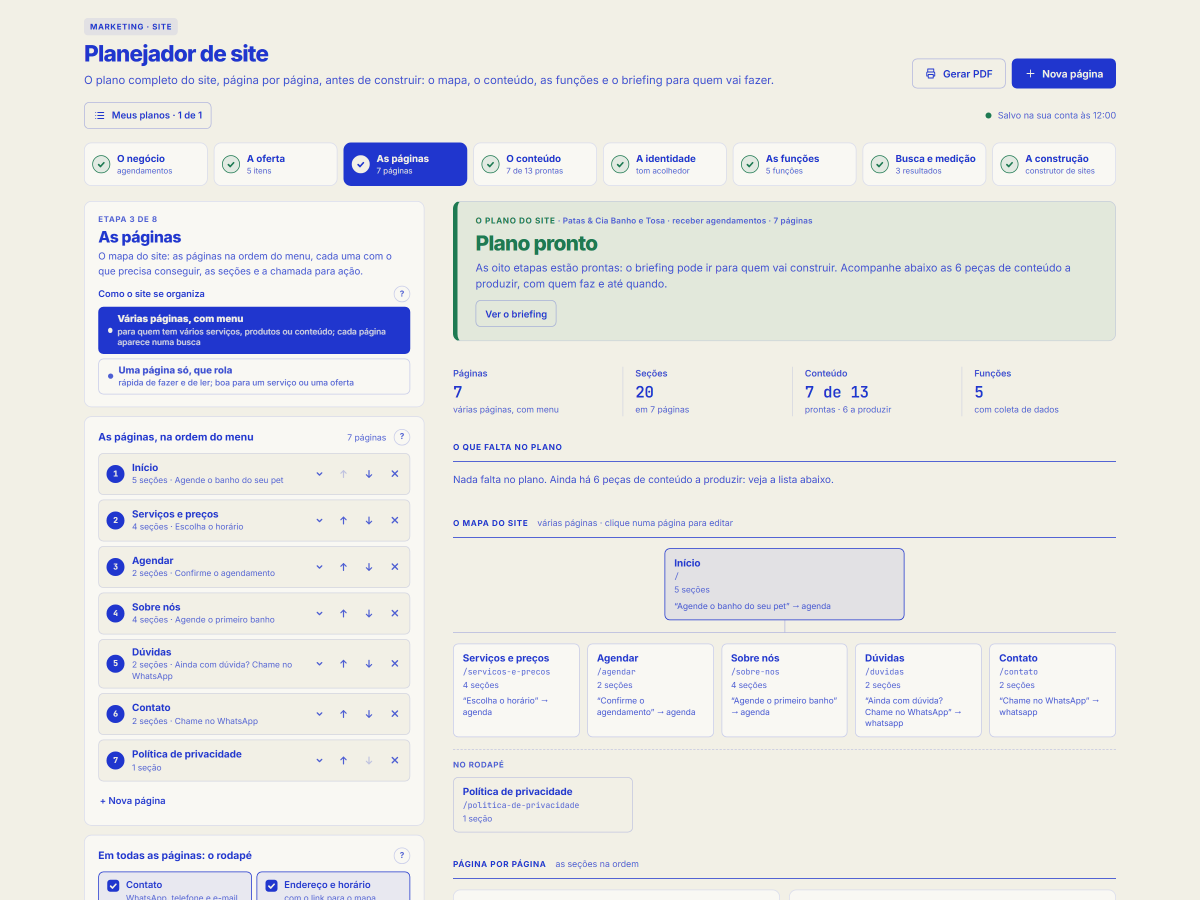Click the MARKETING · SITE label
This screenshot has width=1200, height=900.
pyautogui.click(x=131, y=27)
